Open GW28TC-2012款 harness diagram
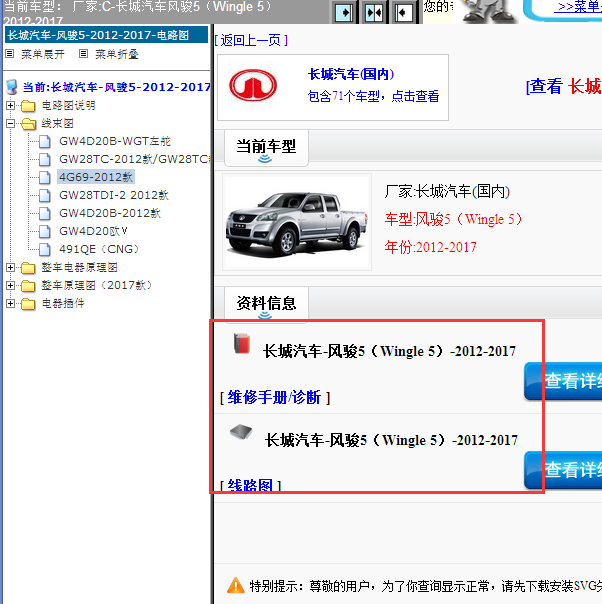 pos(134,159)
